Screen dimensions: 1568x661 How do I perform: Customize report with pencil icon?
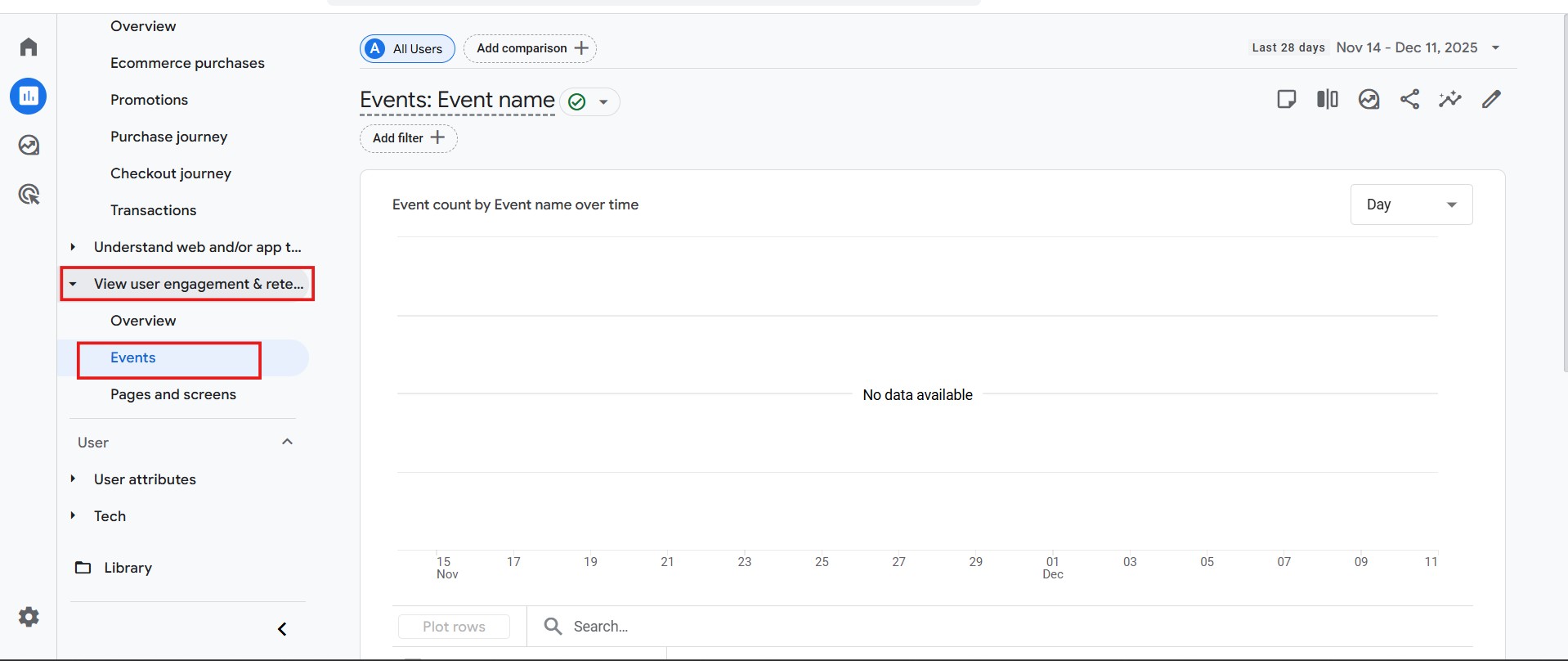point(1491,100)
